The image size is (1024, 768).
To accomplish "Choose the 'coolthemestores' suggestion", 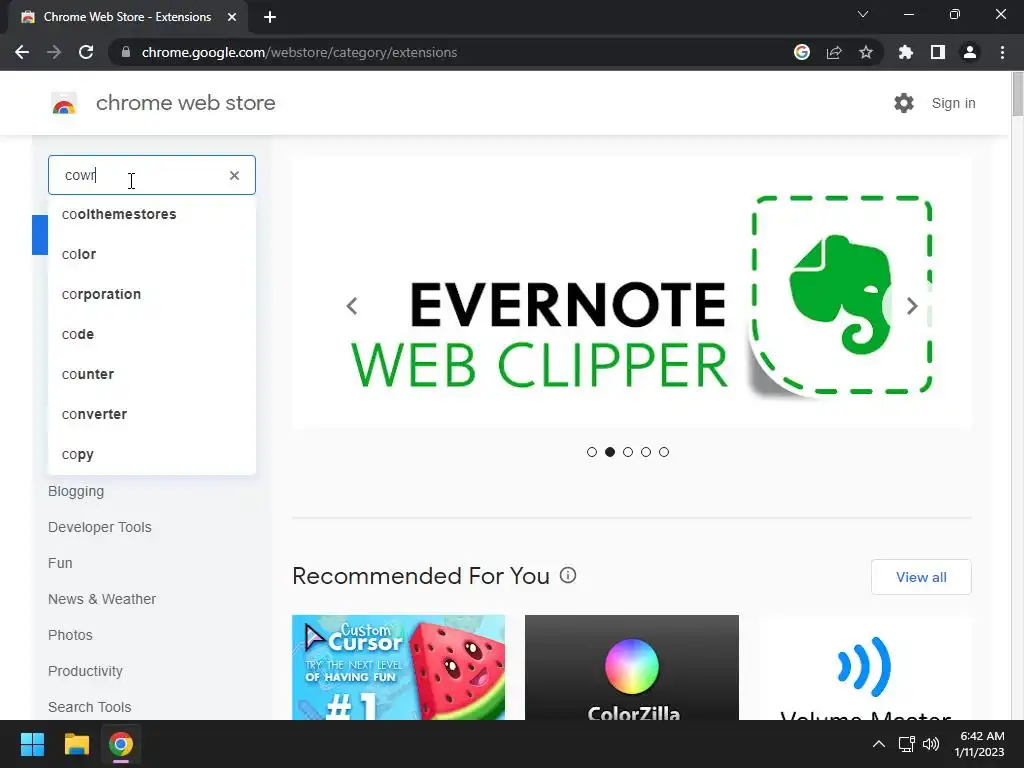I will coord(152,214).
